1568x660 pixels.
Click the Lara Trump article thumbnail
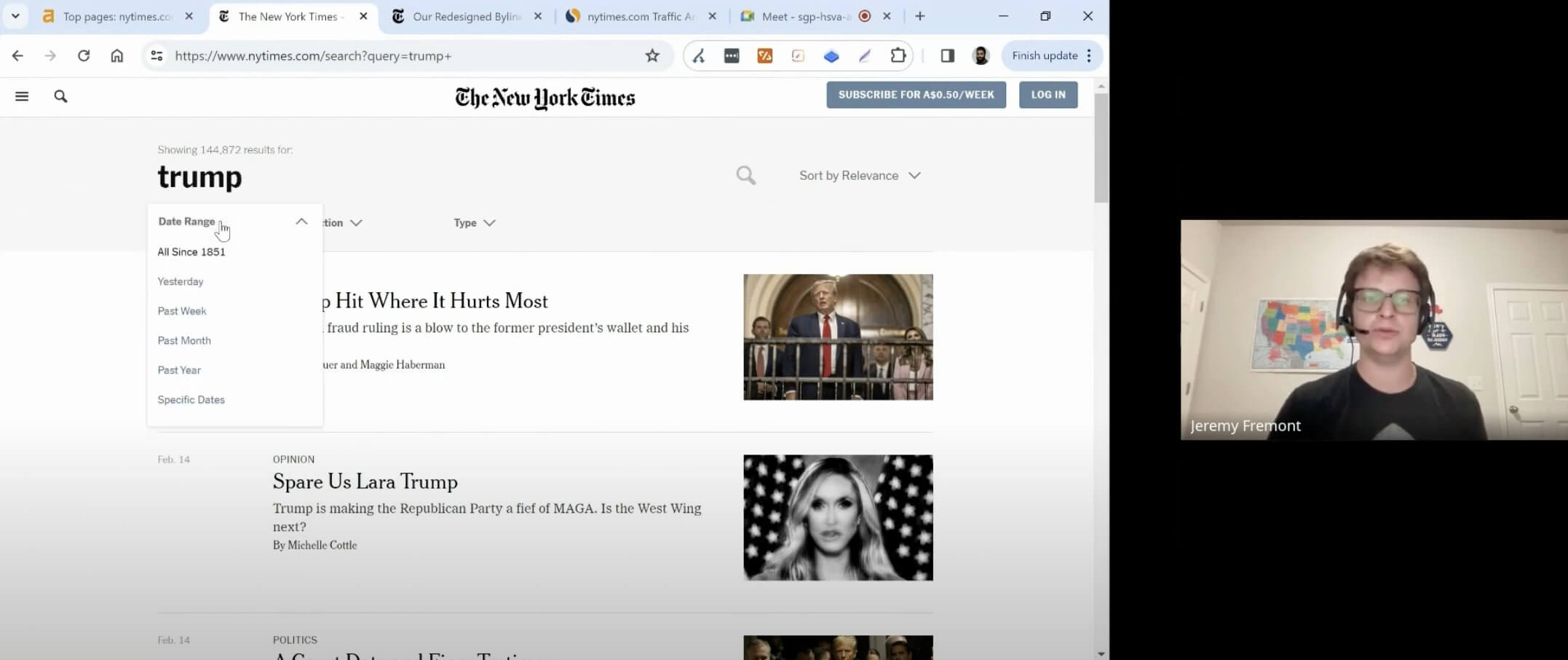tap(837, 517)
